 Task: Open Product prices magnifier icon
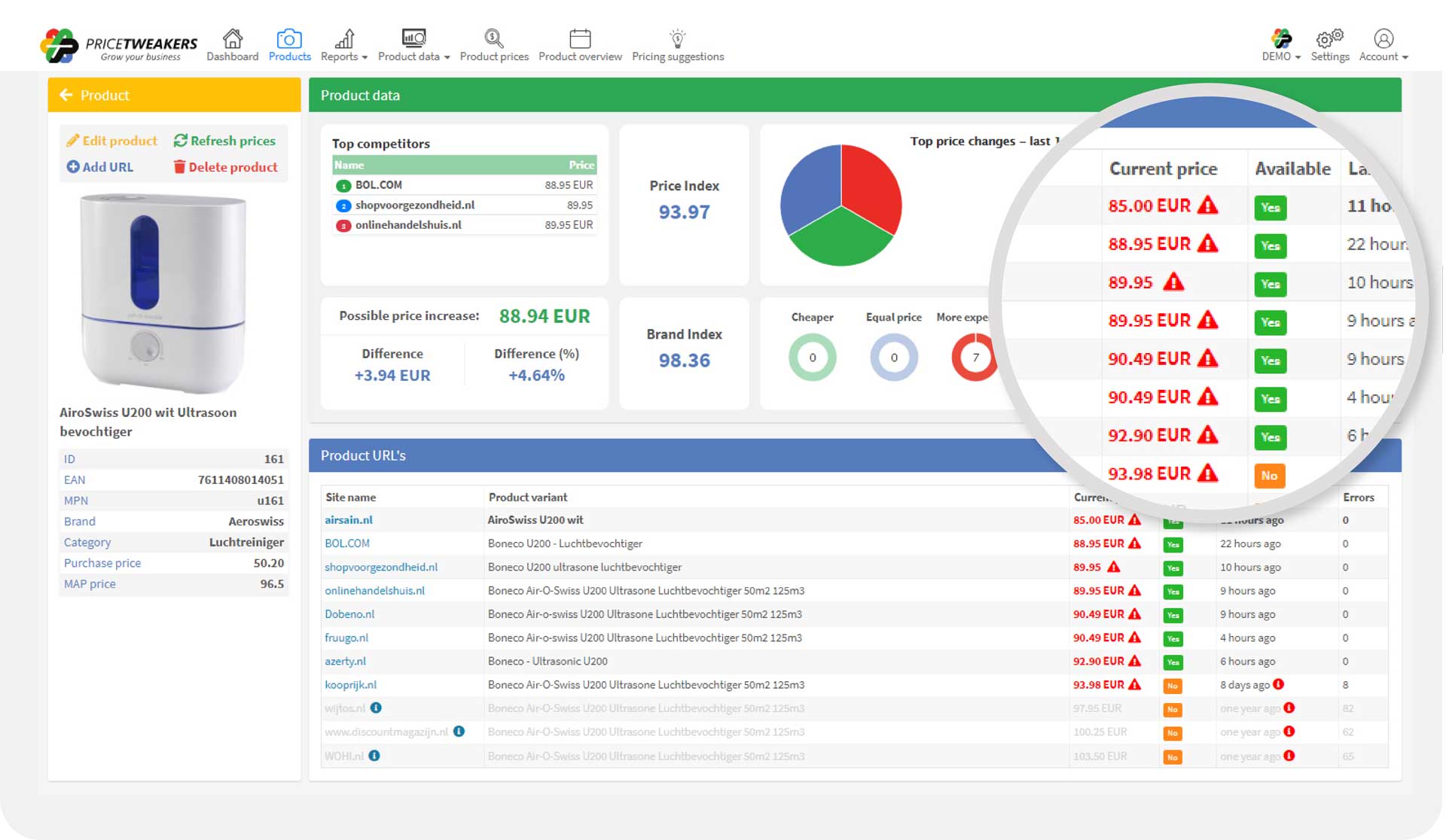click(x=493, y=38)
